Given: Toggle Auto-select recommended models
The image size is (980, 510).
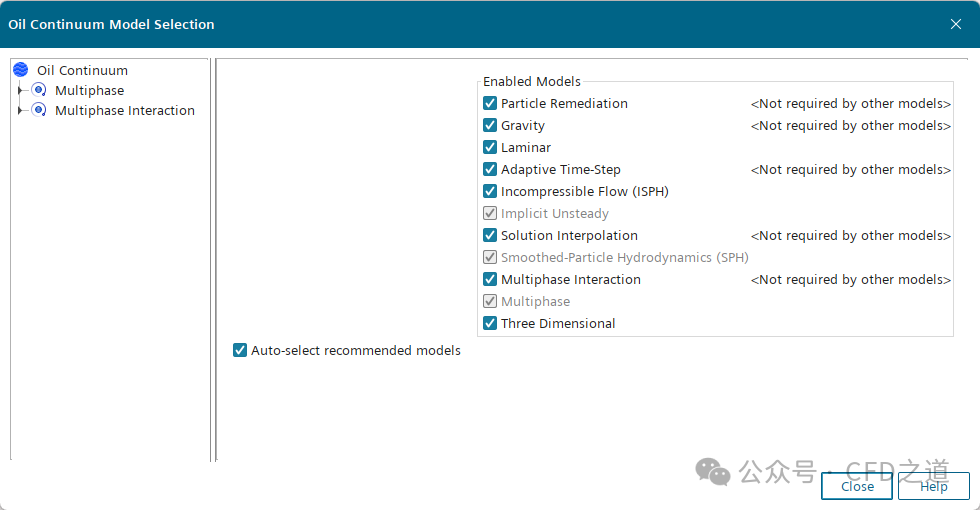Looking at the screenshot, I should click(x=240, y=350).
